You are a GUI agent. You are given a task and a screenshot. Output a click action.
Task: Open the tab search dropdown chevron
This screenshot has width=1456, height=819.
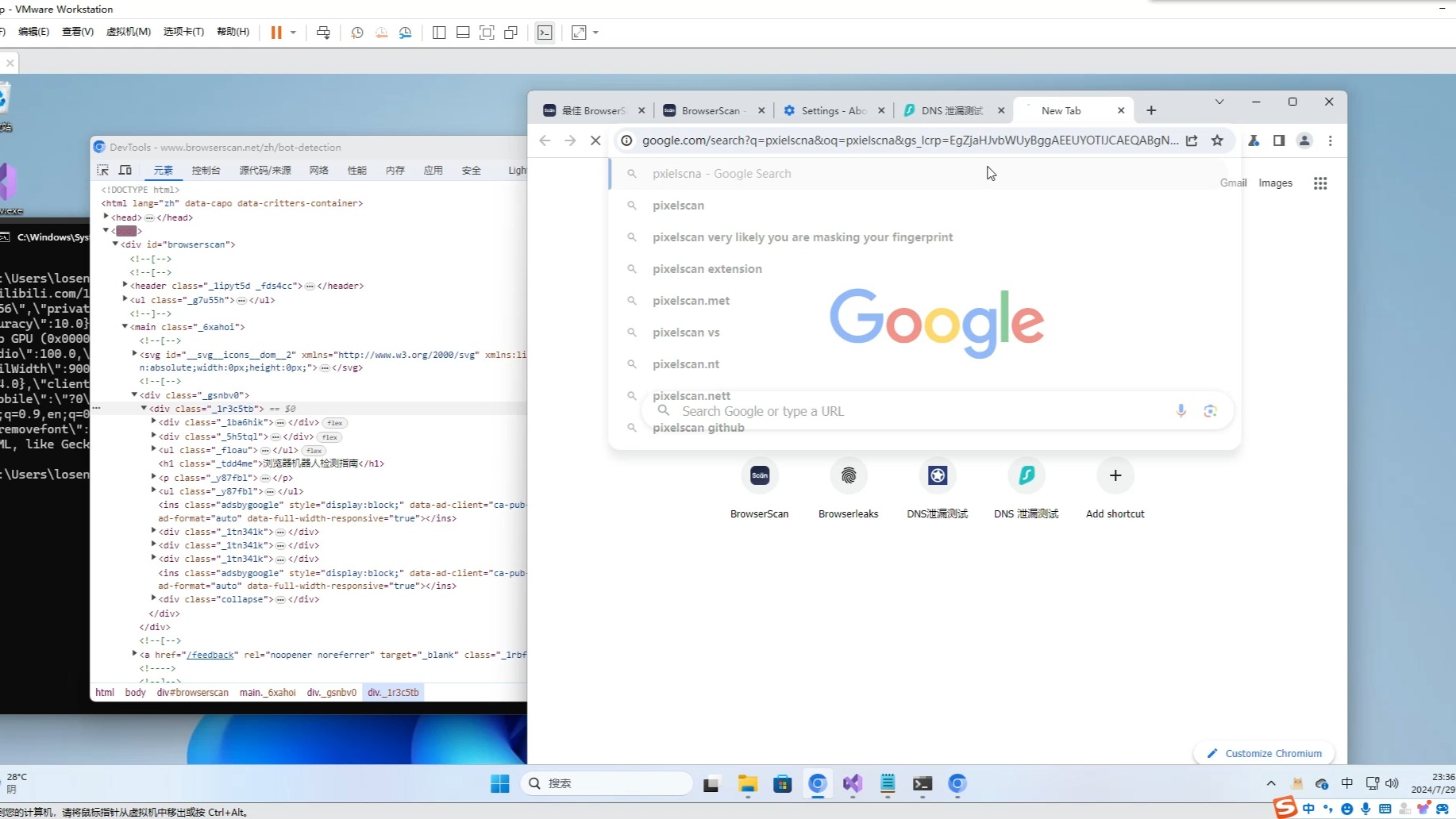(x=1219, y=102)
